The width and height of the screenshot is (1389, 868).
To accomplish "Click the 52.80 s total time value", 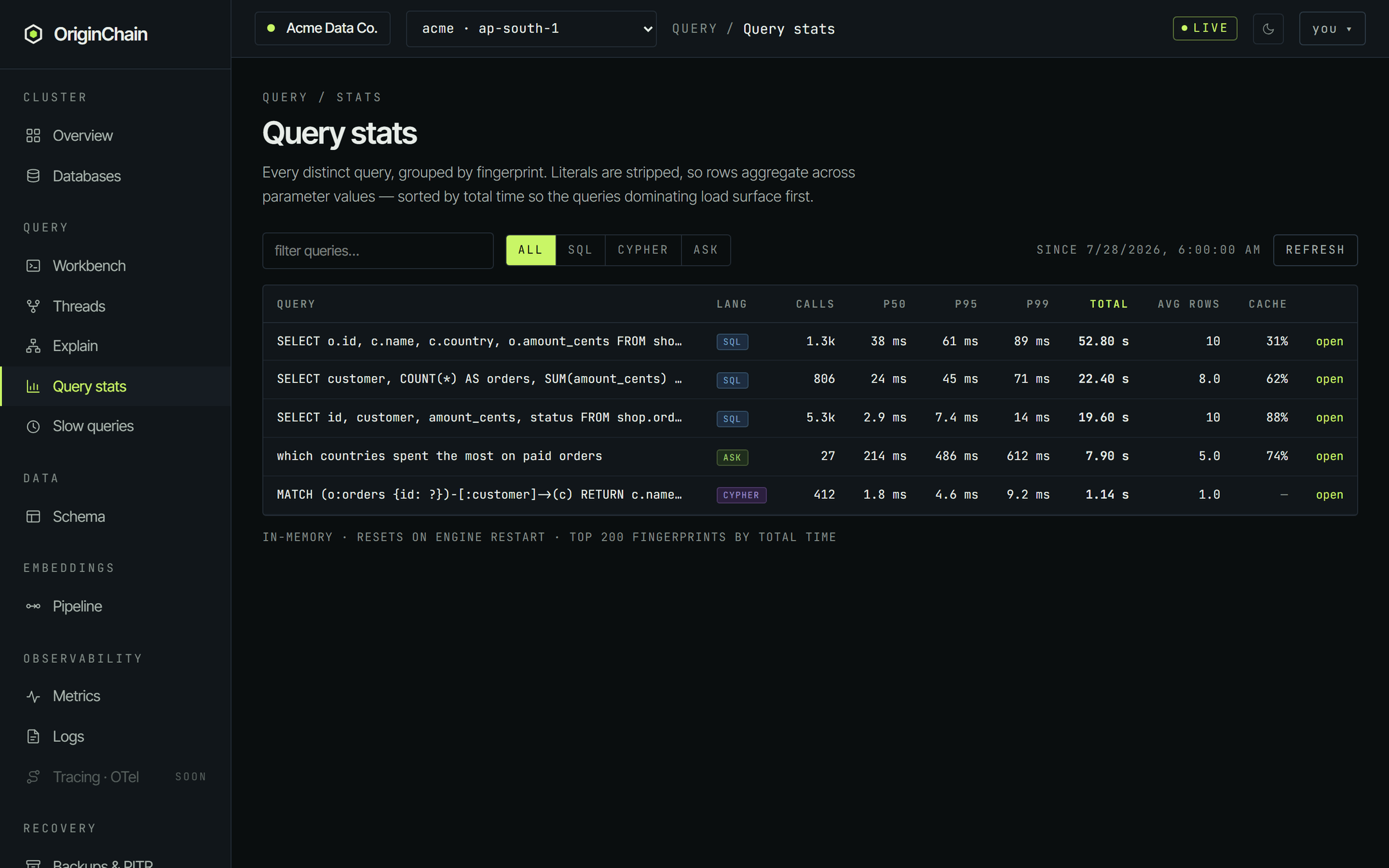I will (1103, 341).
